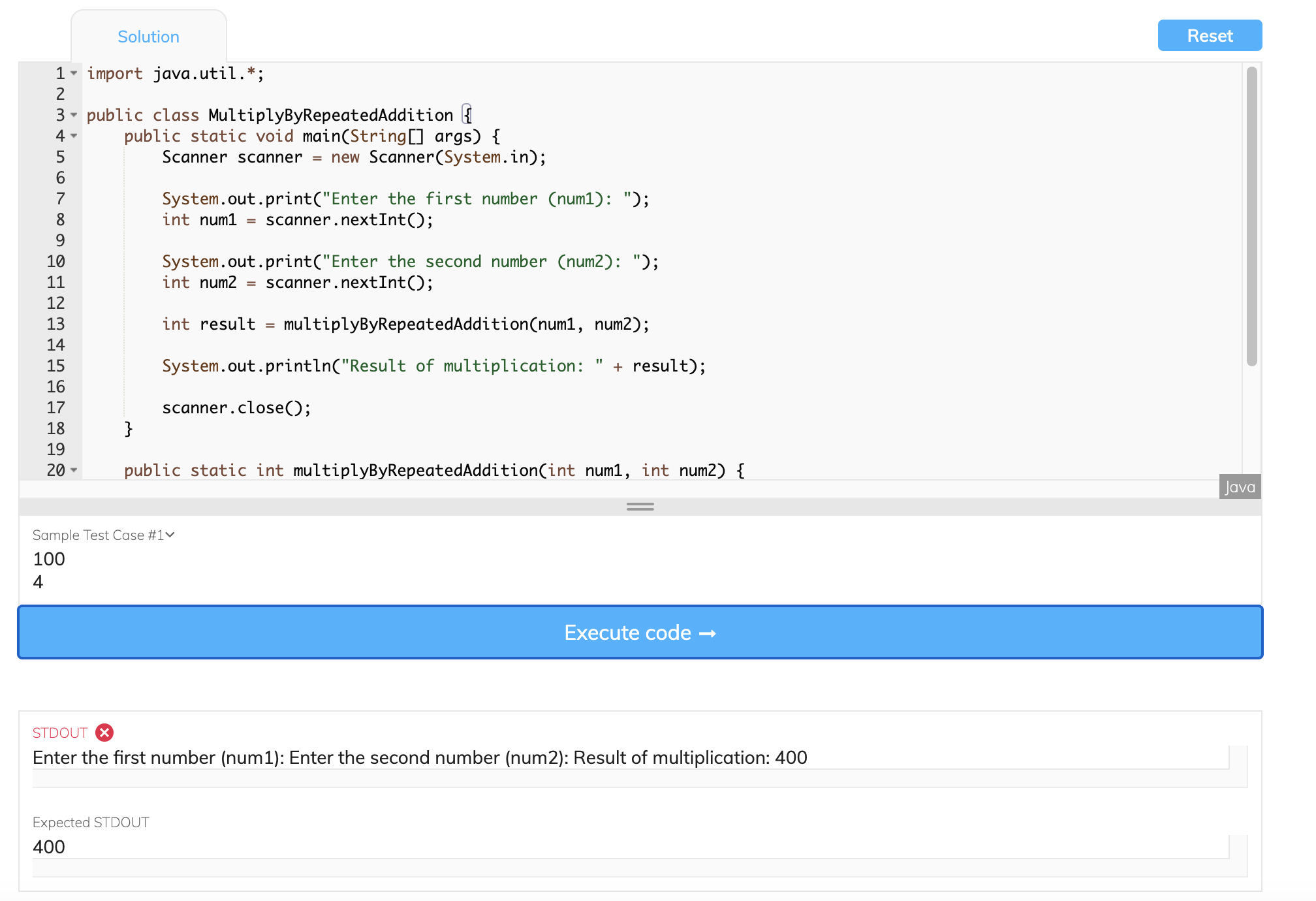Image resolution: width=1316 pixels, height=901 pixels.
Task: Click the STDOUT output text field
Action: click(x=420, y=757)
